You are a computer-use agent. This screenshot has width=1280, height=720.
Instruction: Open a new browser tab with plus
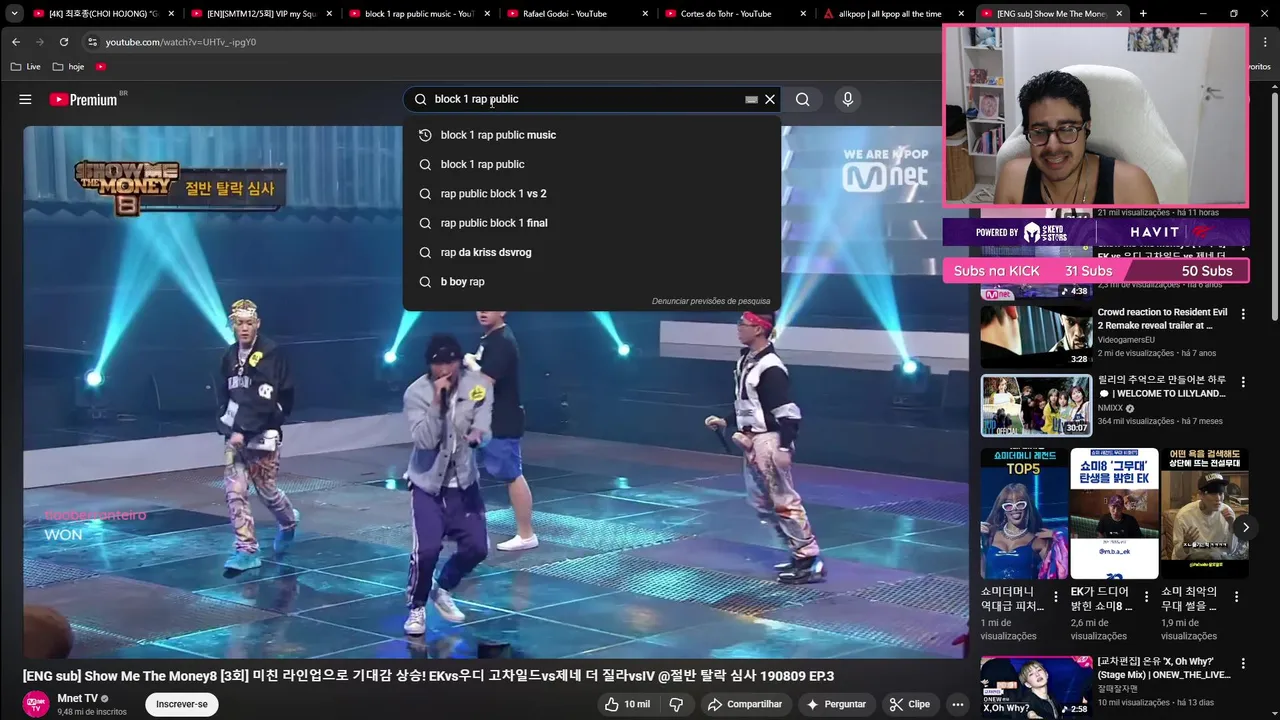pos(1143,14)
